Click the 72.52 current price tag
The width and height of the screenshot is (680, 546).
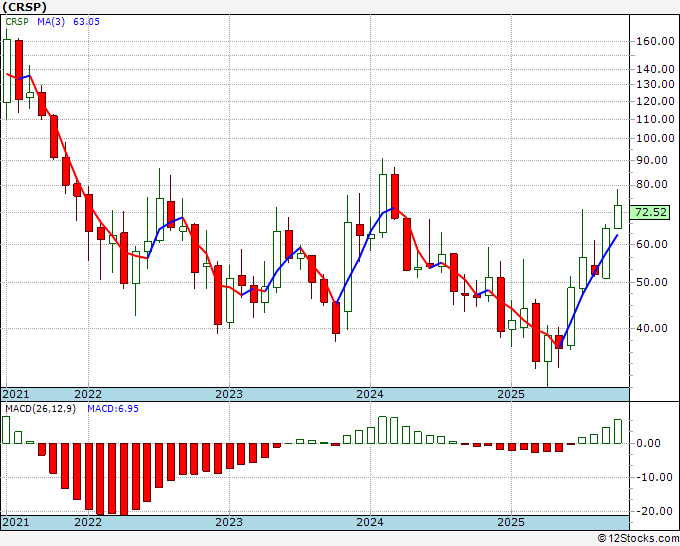(651, 213)
